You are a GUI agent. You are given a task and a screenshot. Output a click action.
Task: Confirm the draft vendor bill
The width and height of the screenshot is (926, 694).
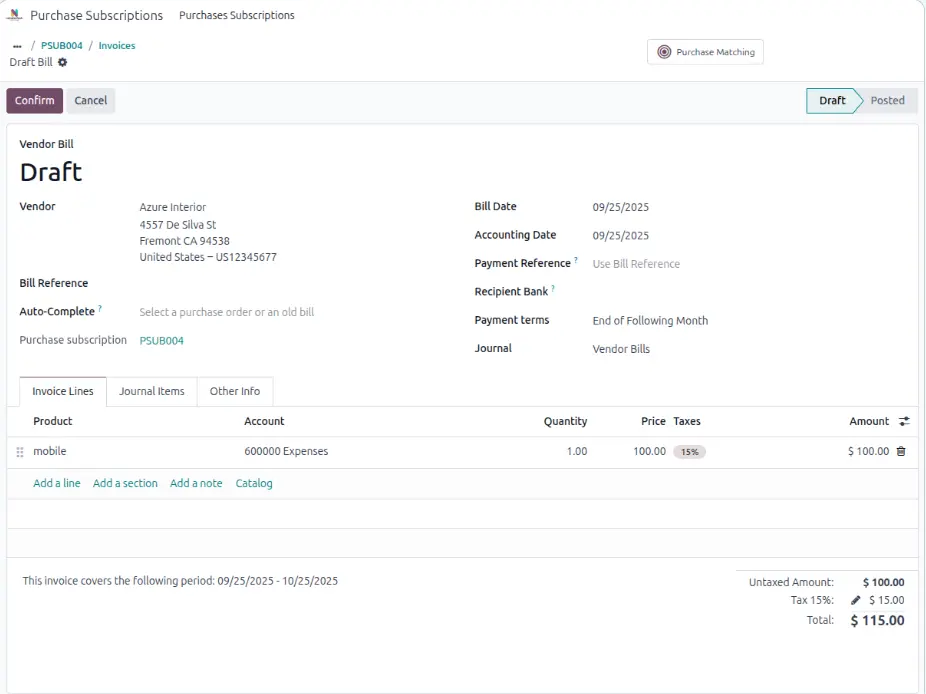(35, 100)
